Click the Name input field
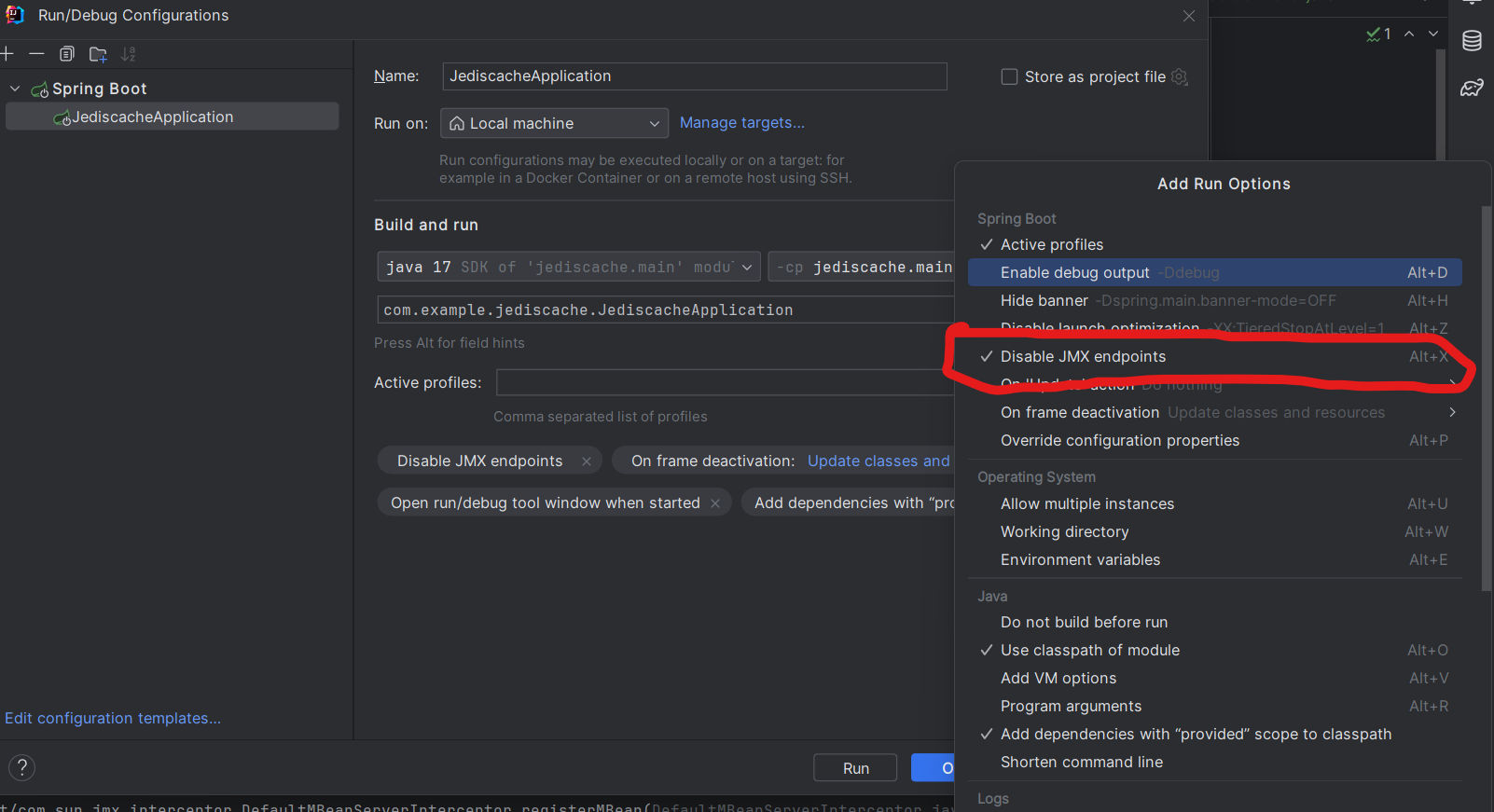The height and width of the screenshot is (812, 1494). click(695, 76)
